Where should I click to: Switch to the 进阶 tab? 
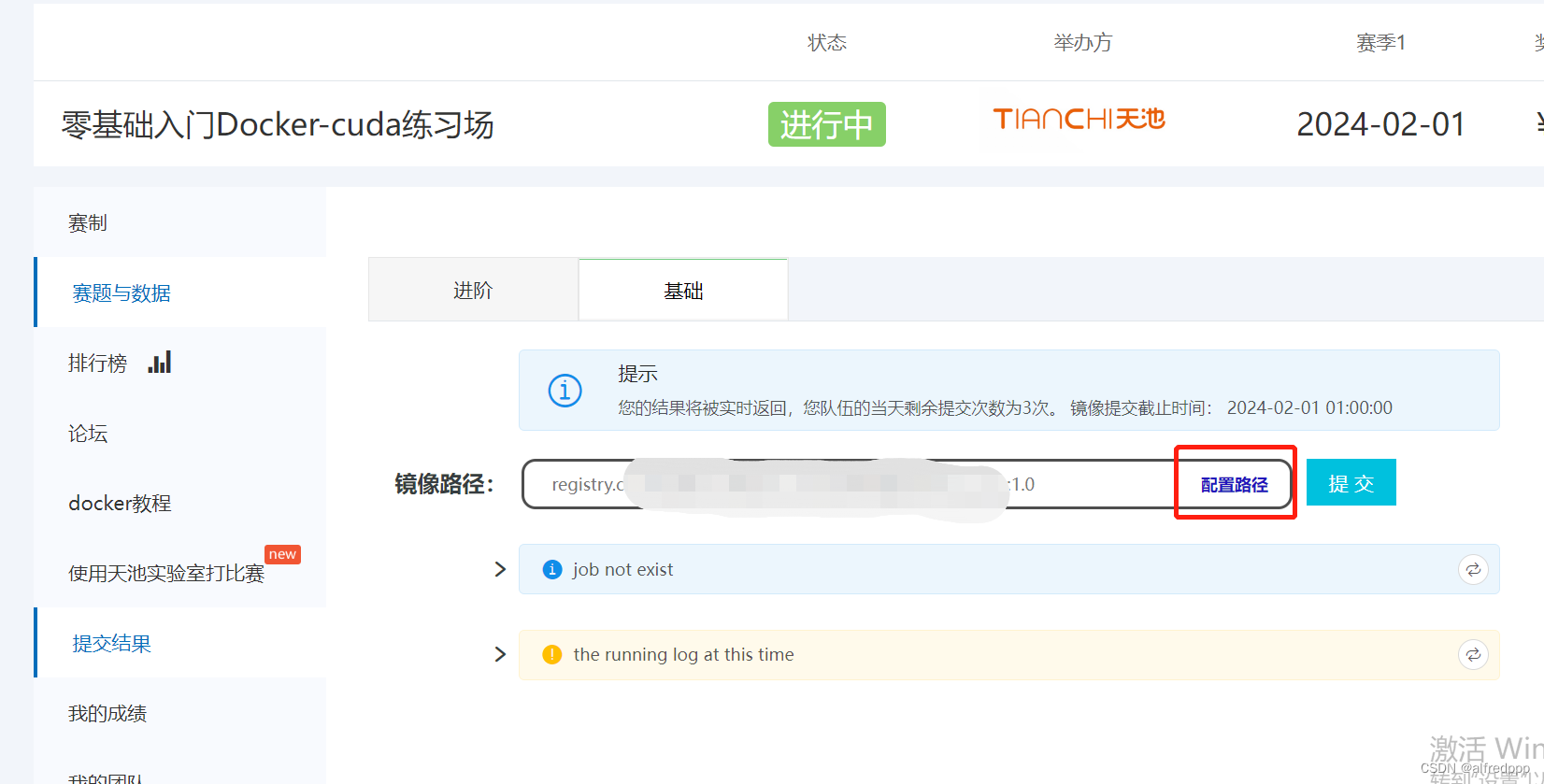[473, 291]
